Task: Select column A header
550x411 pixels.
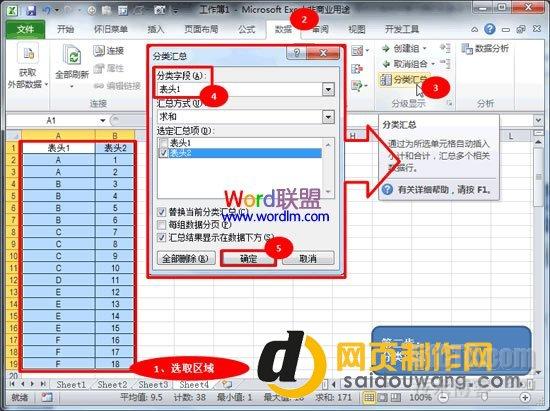Action: click(x=58, y=135)
